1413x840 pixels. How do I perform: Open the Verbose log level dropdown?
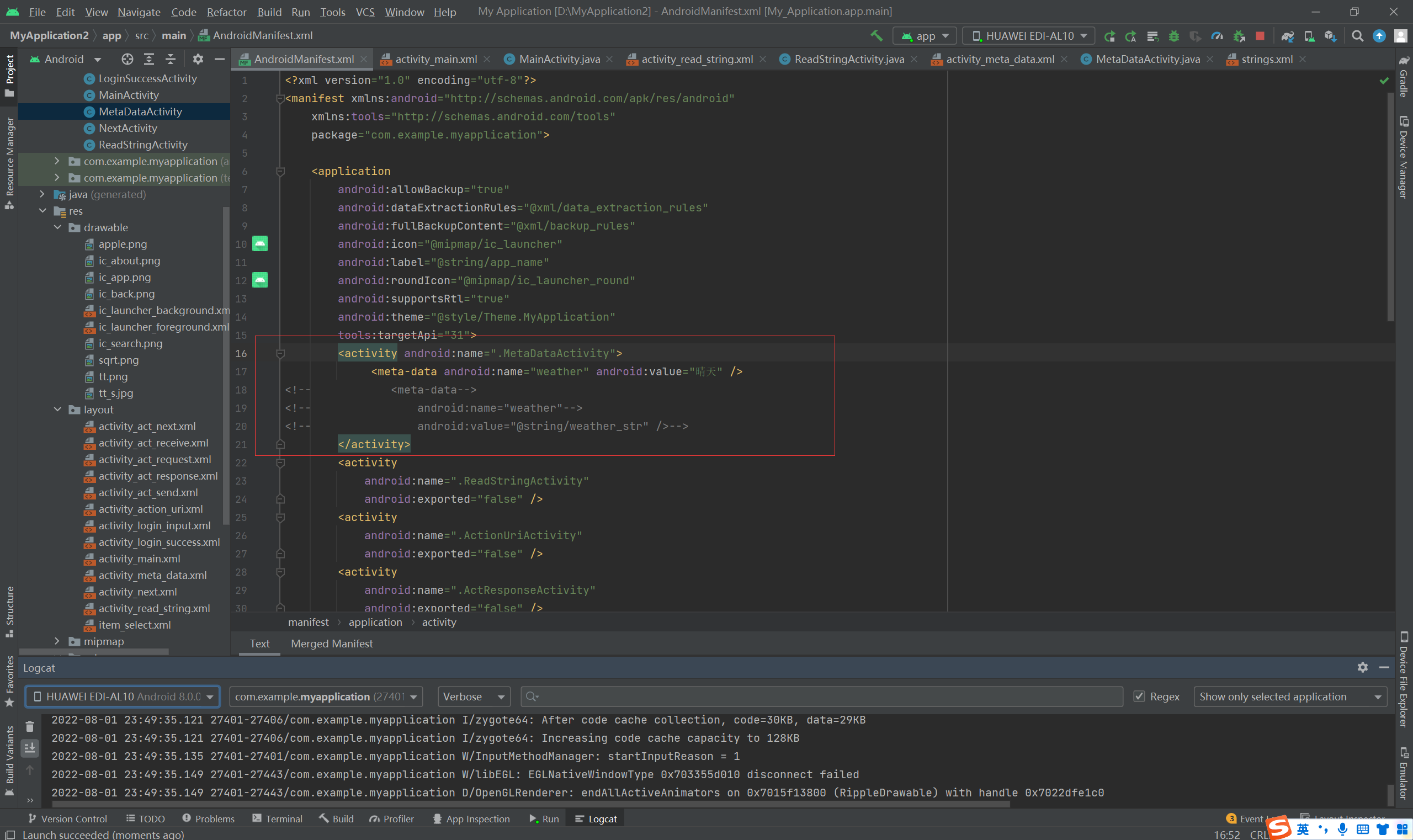(473, 696)
